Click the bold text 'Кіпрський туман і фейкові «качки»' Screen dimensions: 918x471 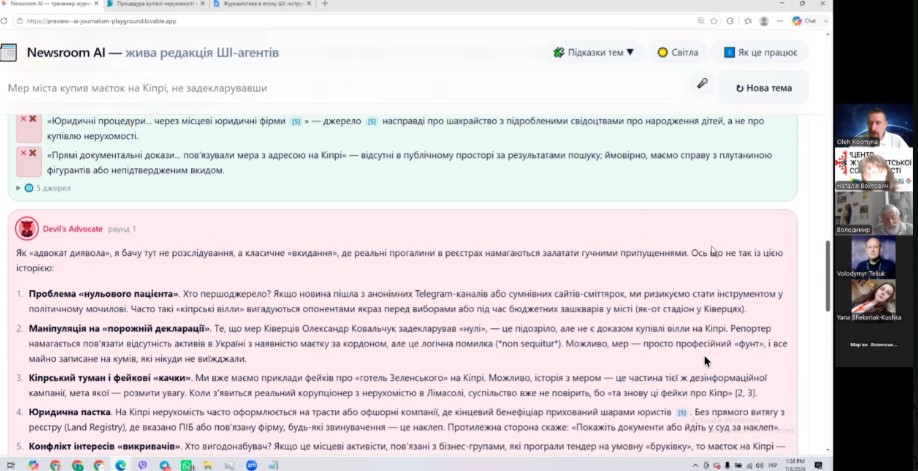(x=109, y=378)
